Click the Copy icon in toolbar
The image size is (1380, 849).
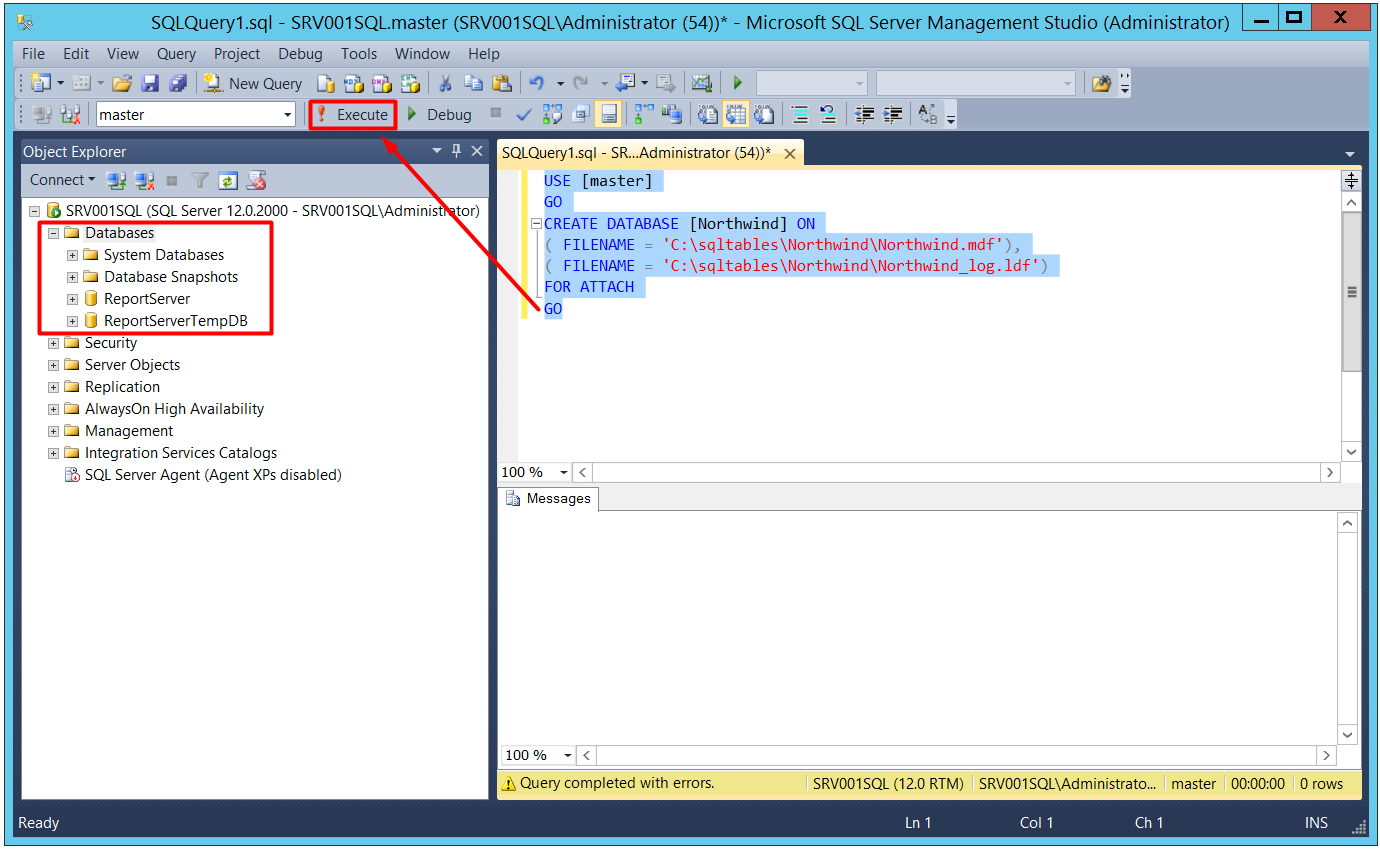coord(473,84)
